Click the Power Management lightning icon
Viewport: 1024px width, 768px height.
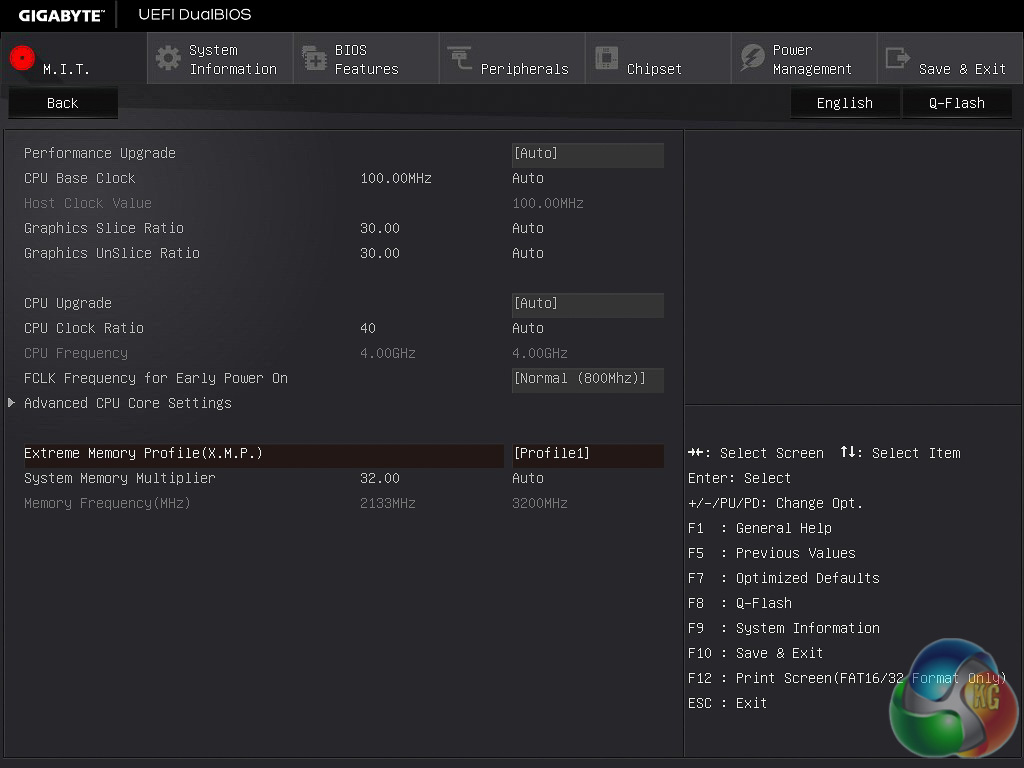pos(752,58)
